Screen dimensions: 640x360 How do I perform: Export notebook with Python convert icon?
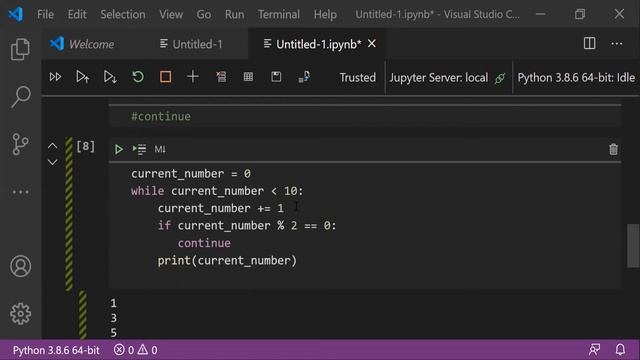pyautogui.click(x=304, y=77)
